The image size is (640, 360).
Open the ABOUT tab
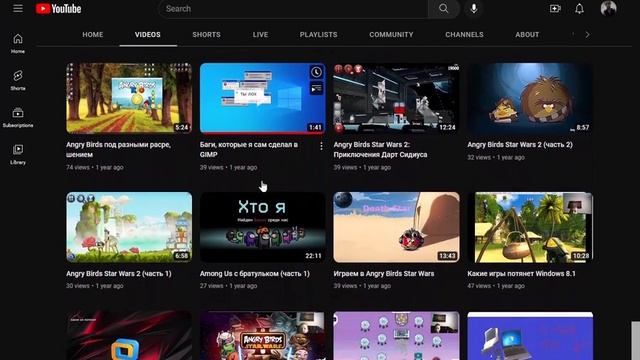(x=527, y=35)
